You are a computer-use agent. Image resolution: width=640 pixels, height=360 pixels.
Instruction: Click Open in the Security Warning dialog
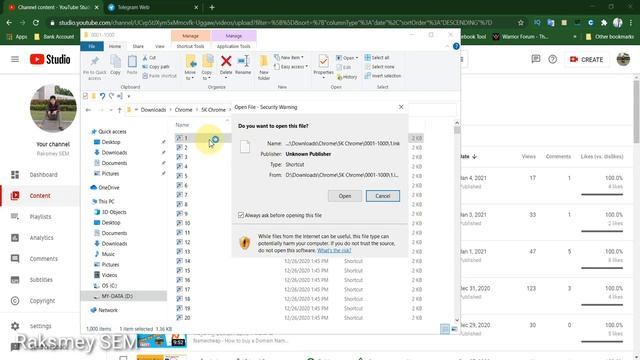pyautogui.click(x=344, y=196)
